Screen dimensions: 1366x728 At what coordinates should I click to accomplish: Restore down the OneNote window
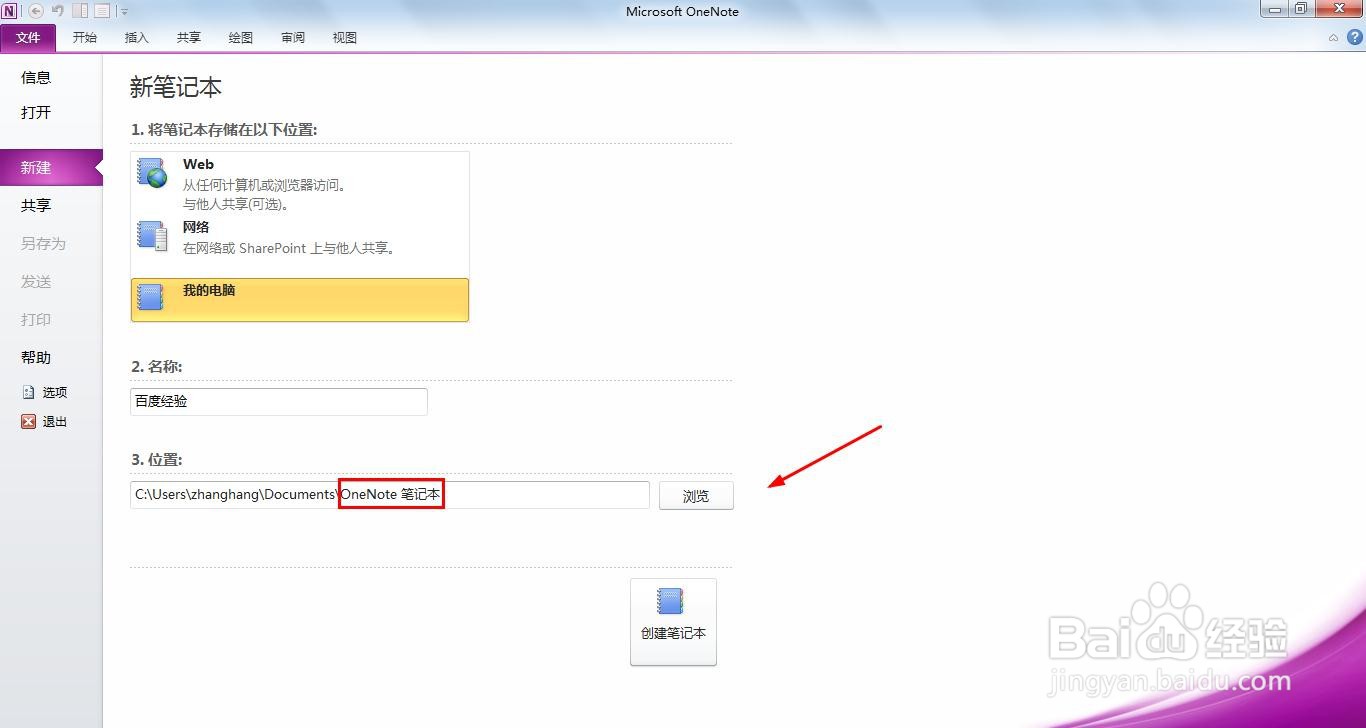(x=1301, y=9)
